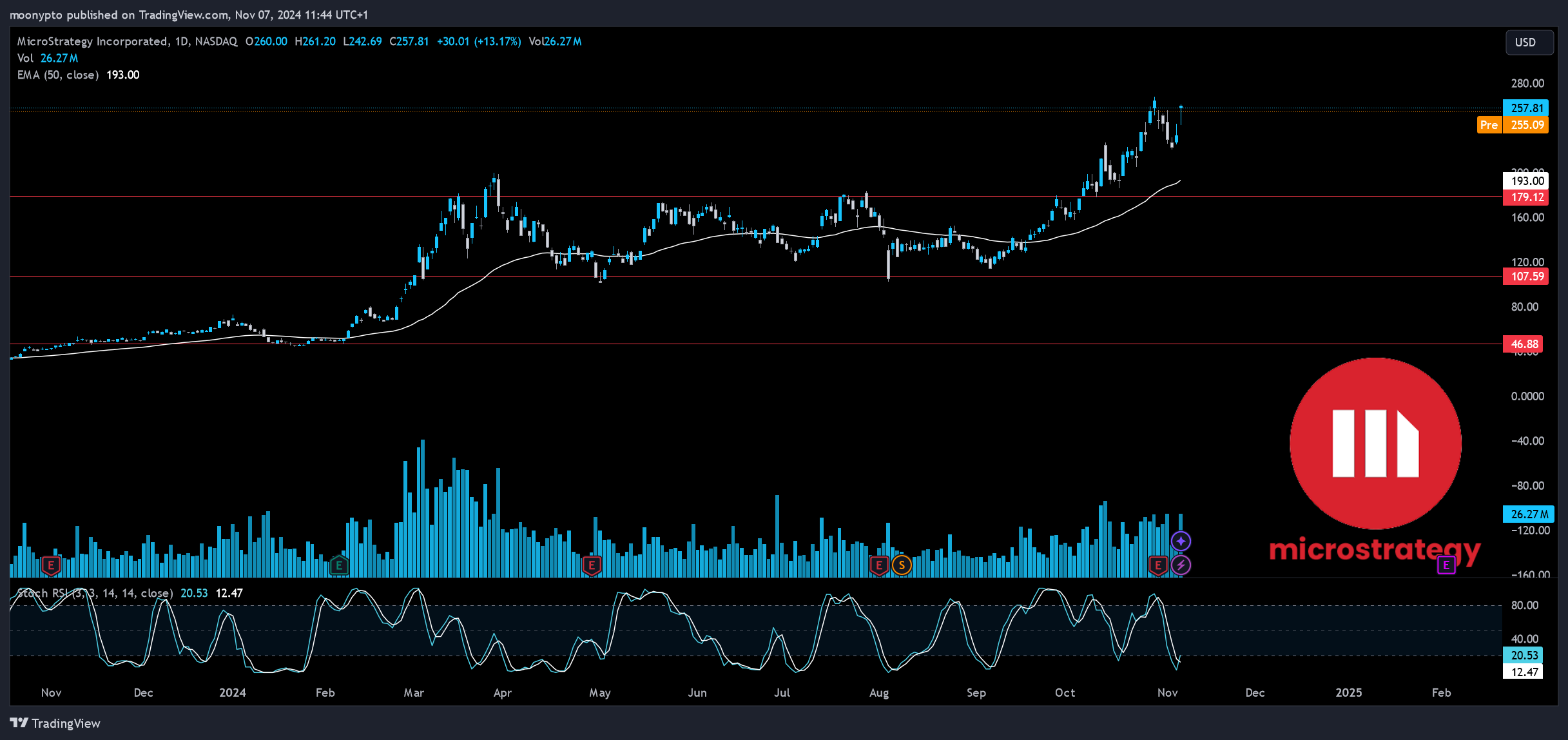Click the 40.00 tick on Stoch RSI scale
The height and width of the screenshot is (740, 1568).
point(1524,639)
